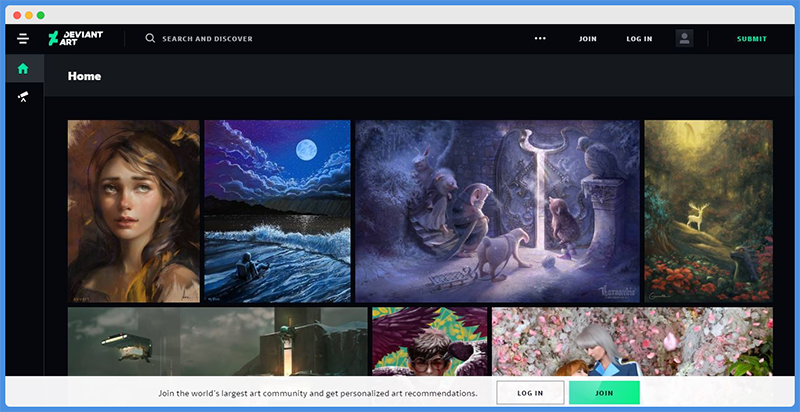
Task: Click the user avatar profile icon
Action: 684,38
